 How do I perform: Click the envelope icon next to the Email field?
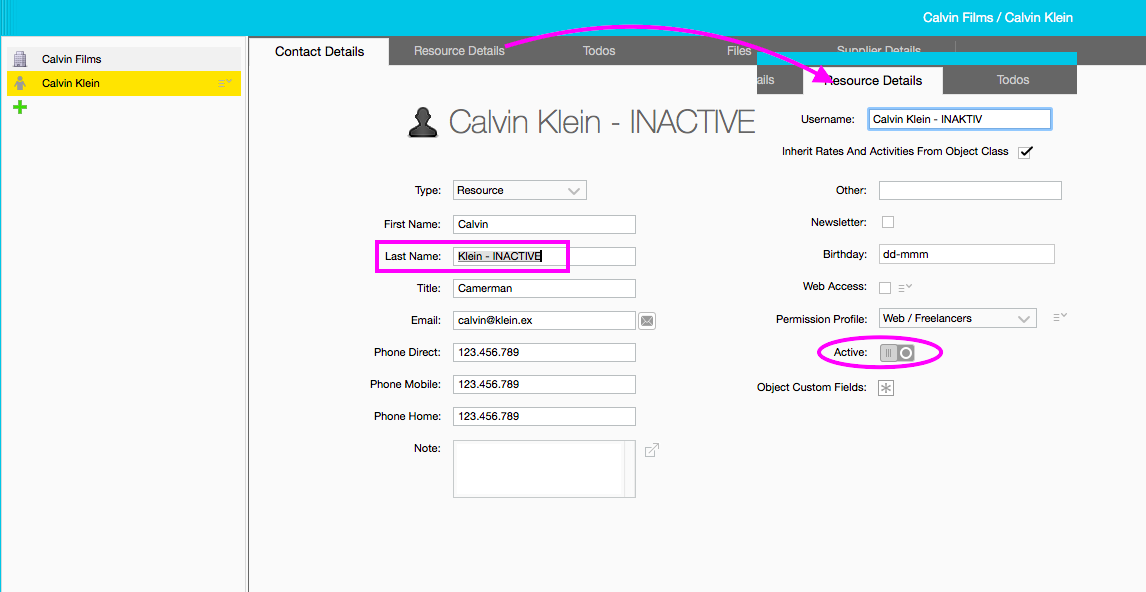tap(647, 320)
